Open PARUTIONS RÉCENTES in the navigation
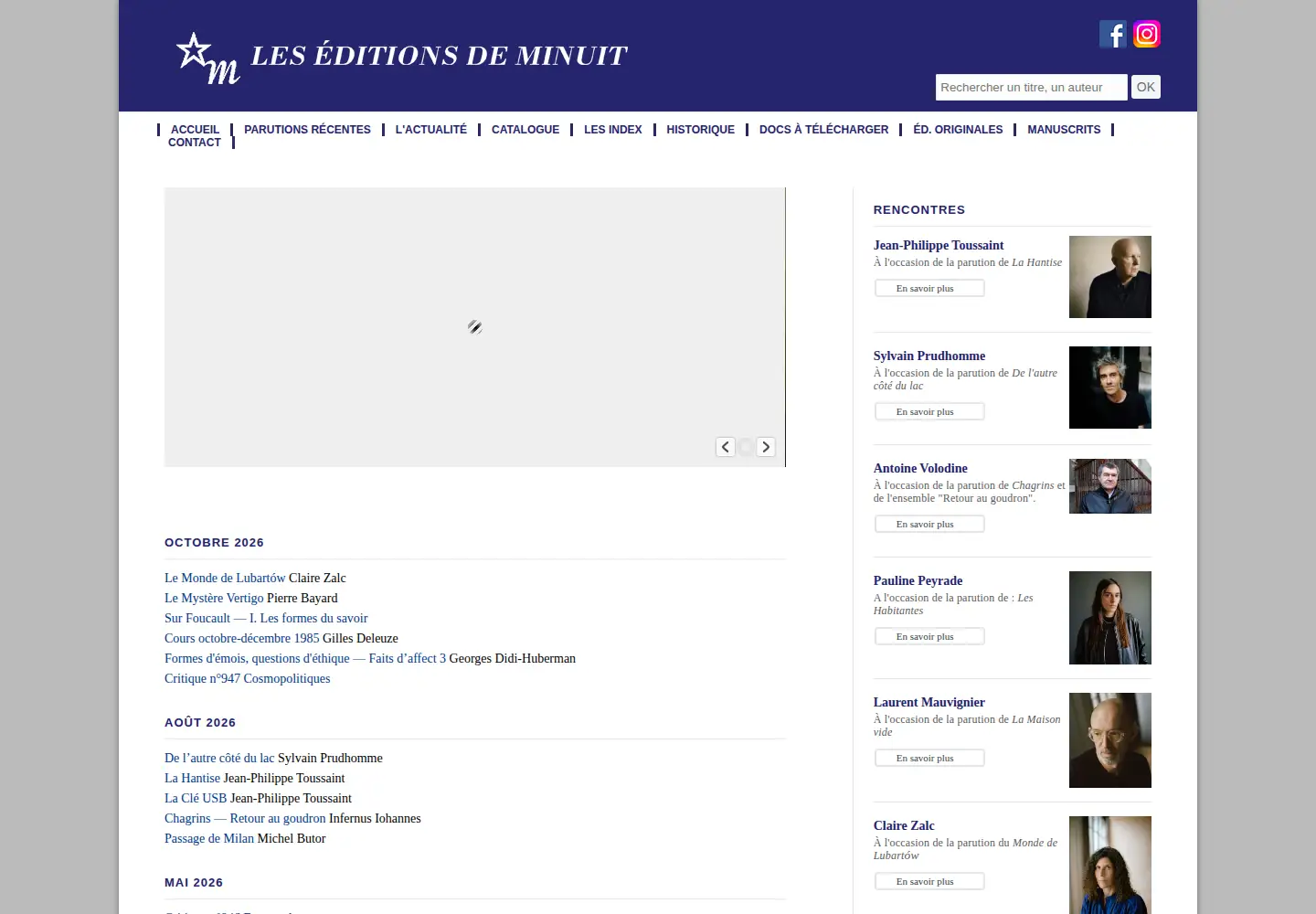This screenshot has height=914, width=1316. point(307,130)
